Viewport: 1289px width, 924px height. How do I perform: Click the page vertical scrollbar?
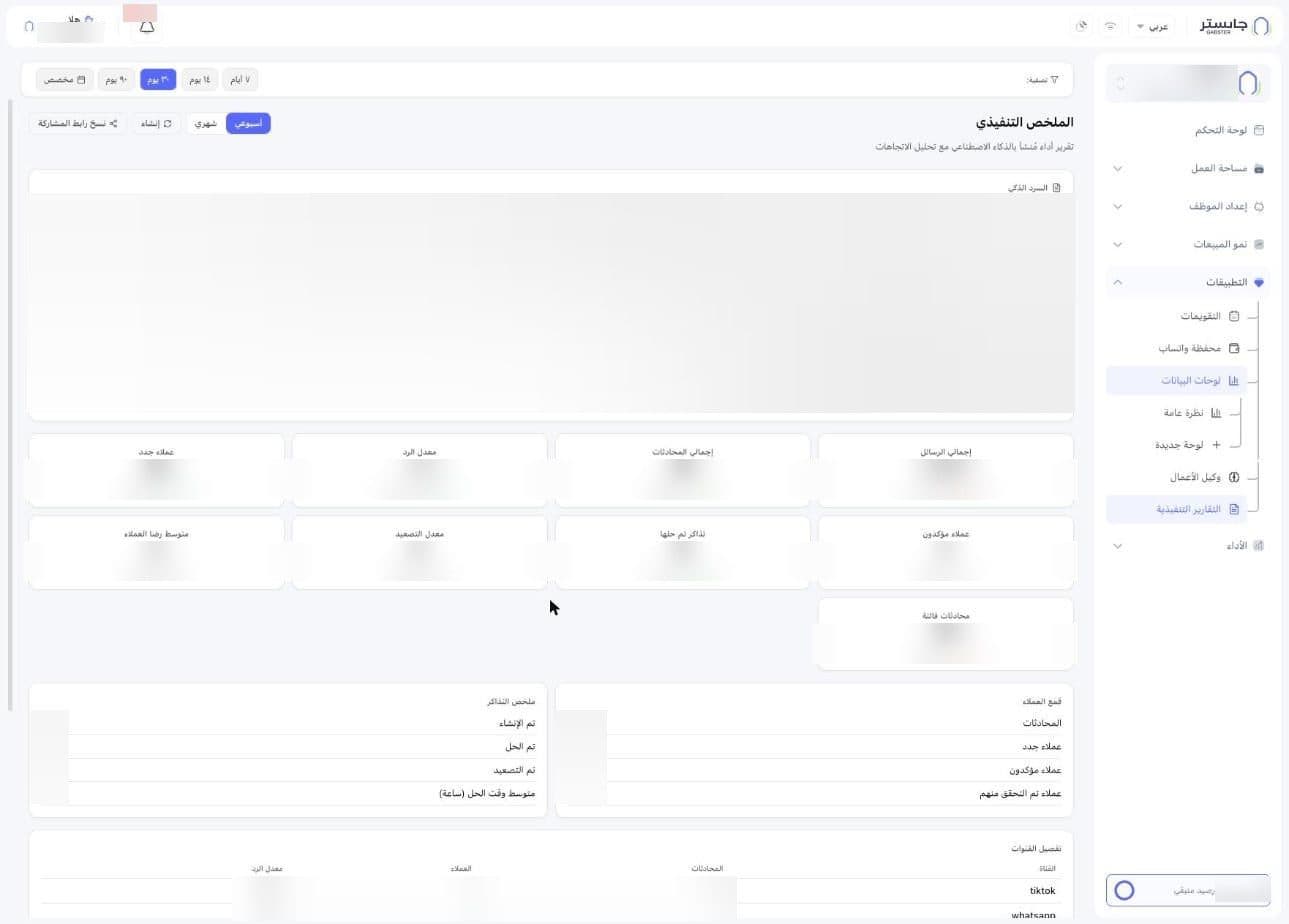click(x=10, y=405)
